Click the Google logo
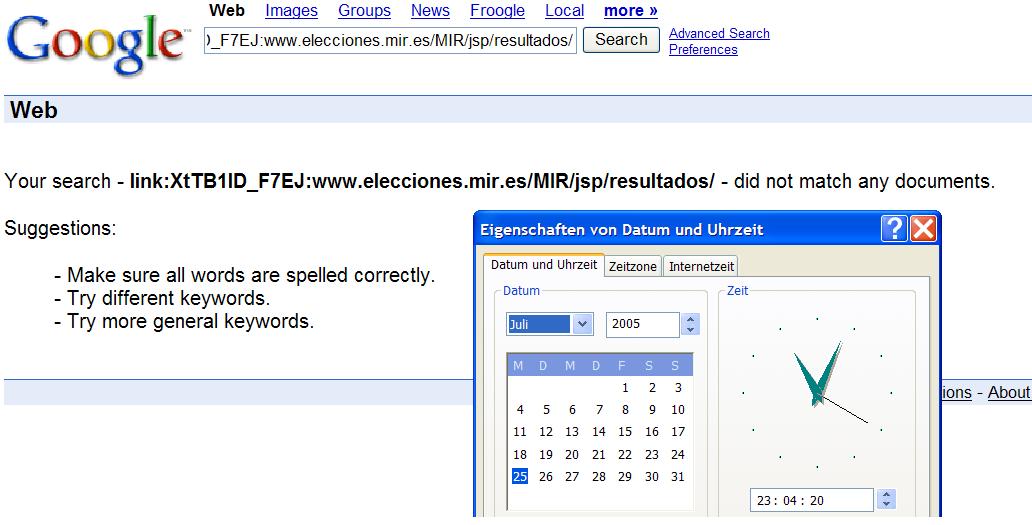The height and width of the screenshot is (525, 1032). (x=97, y=45)
